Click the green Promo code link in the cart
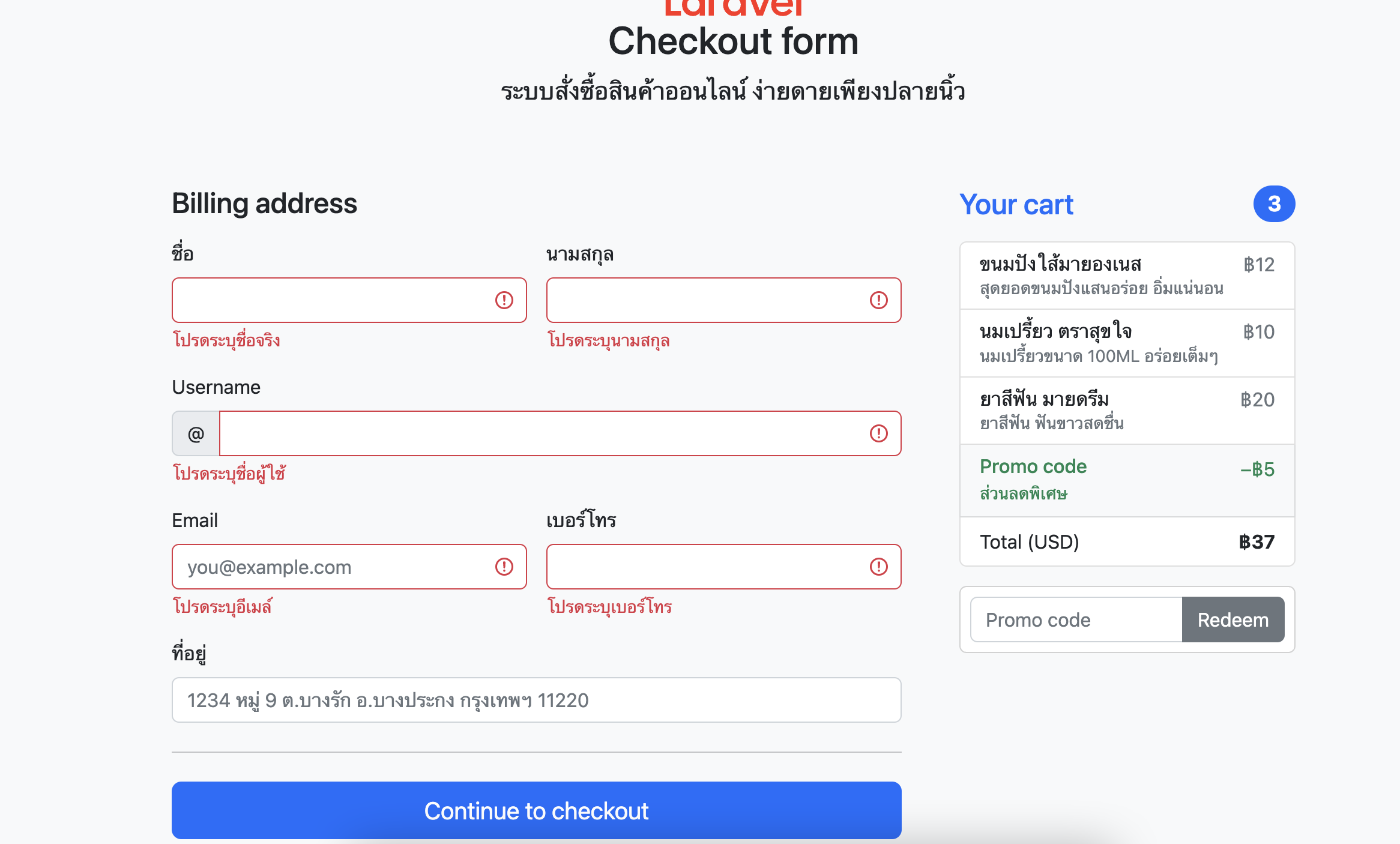 coord(1033,466)
